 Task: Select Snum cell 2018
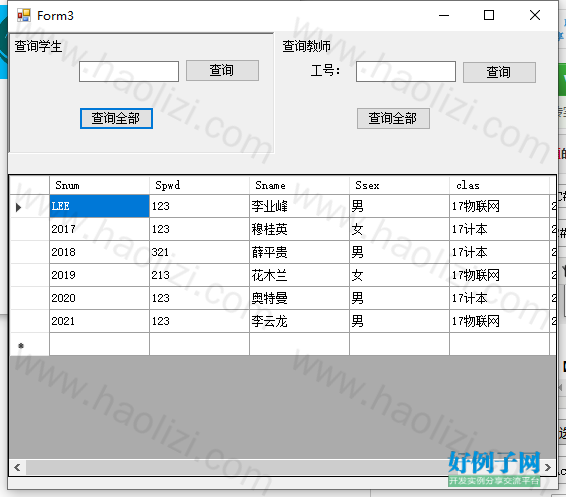click(99, 252)
